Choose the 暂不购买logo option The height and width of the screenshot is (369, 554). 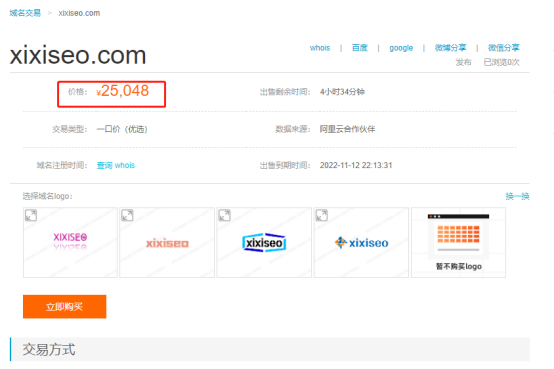click(458, 242)
